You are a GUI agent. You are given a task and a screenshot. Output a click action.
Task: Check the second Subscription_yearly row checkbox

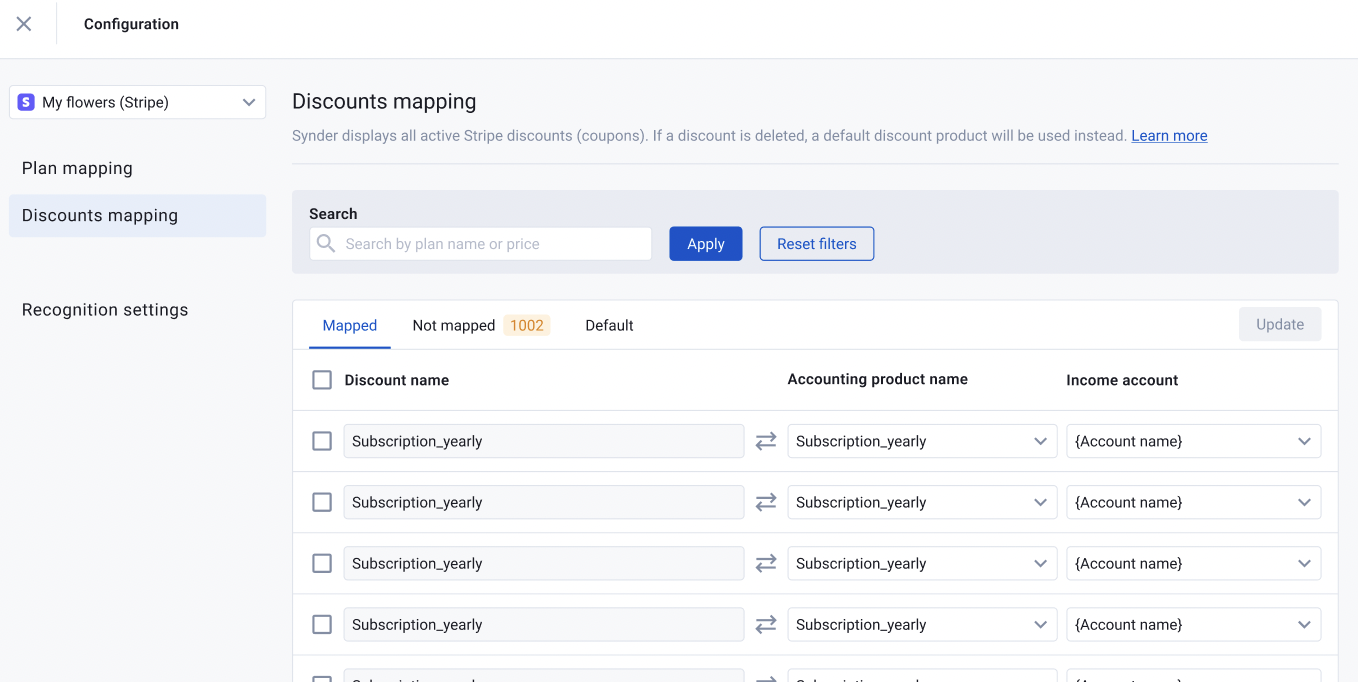322,502
